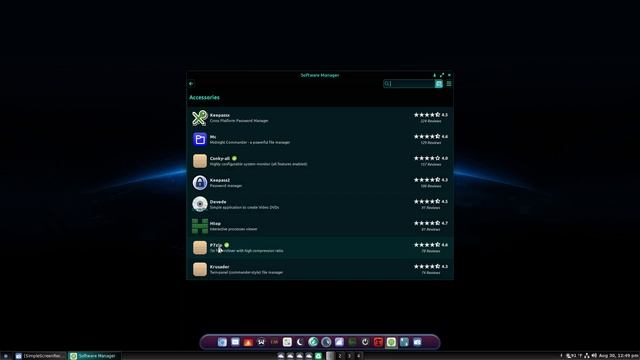Click the green installed badge beside P7zip
The height and width of the screenshot is (360, 640).
click(227, 245)
